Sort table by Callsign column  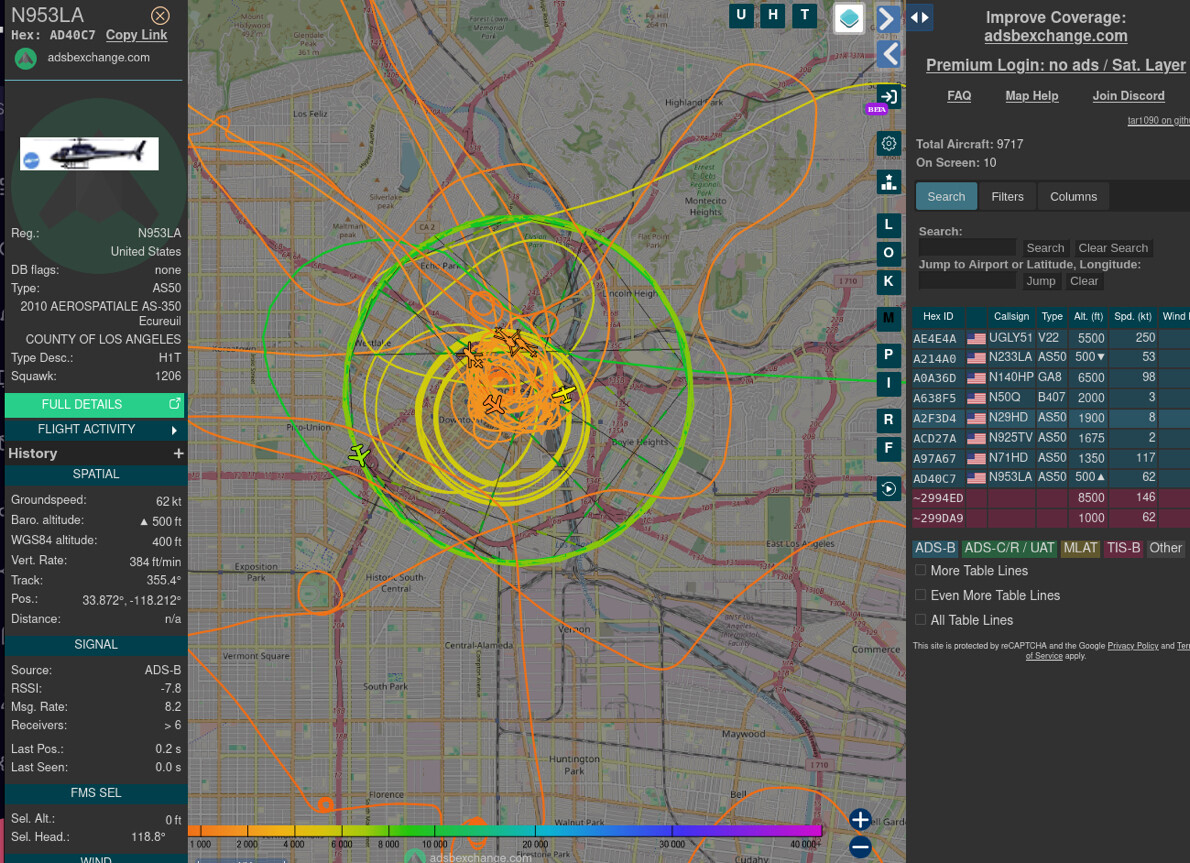pyautogui.click(x=1012, y=317)
